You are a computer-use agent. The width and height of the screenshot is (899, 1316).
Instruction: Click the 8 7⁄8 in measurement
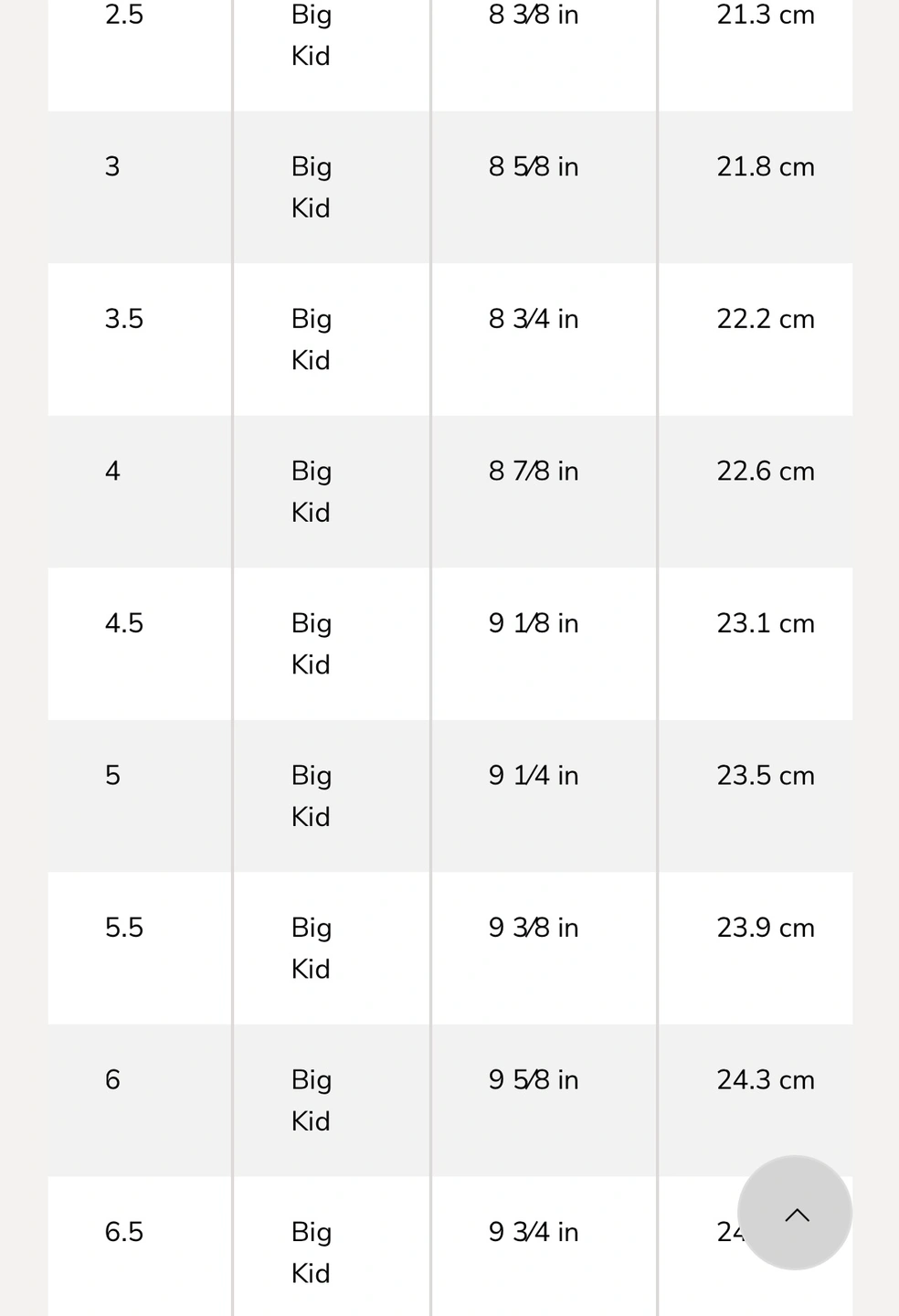tap(534, 471)
